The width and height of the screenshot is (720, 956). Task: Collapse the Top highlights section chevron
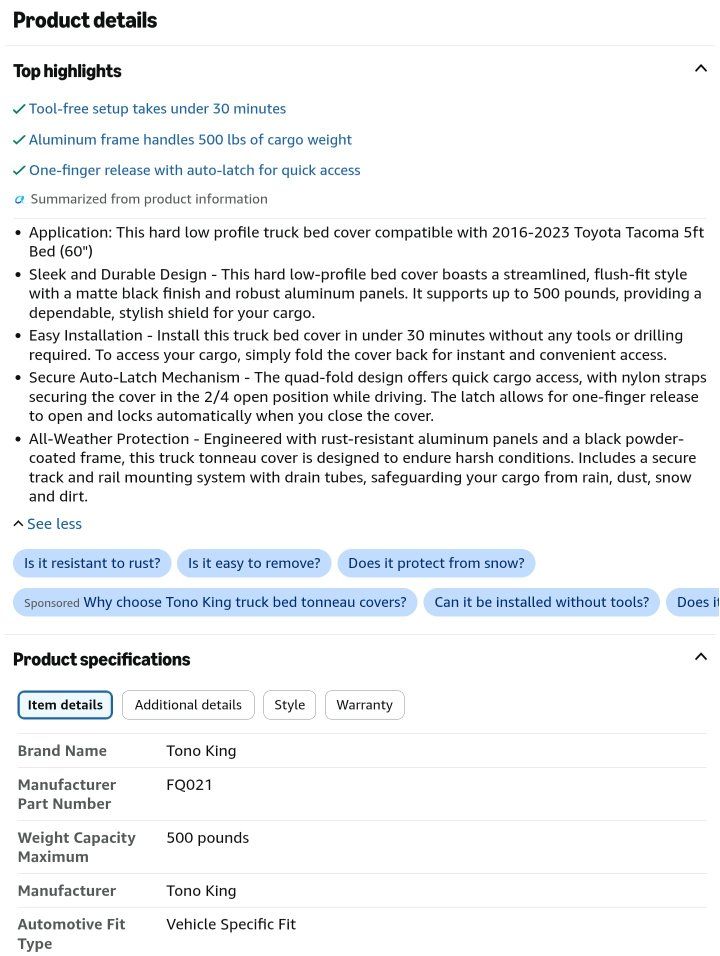[700, 68]
